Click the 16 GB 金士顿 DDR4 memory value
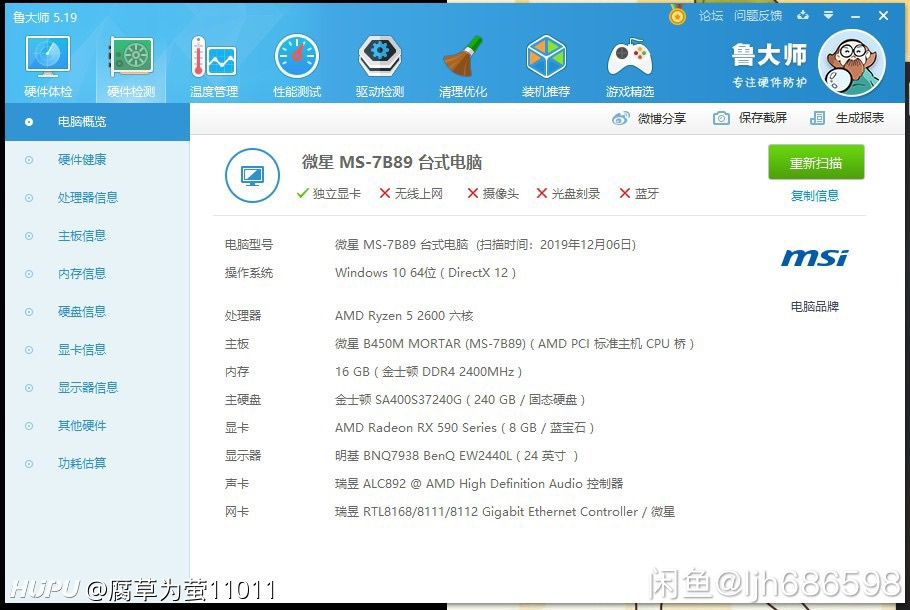 tap(428, 371)
